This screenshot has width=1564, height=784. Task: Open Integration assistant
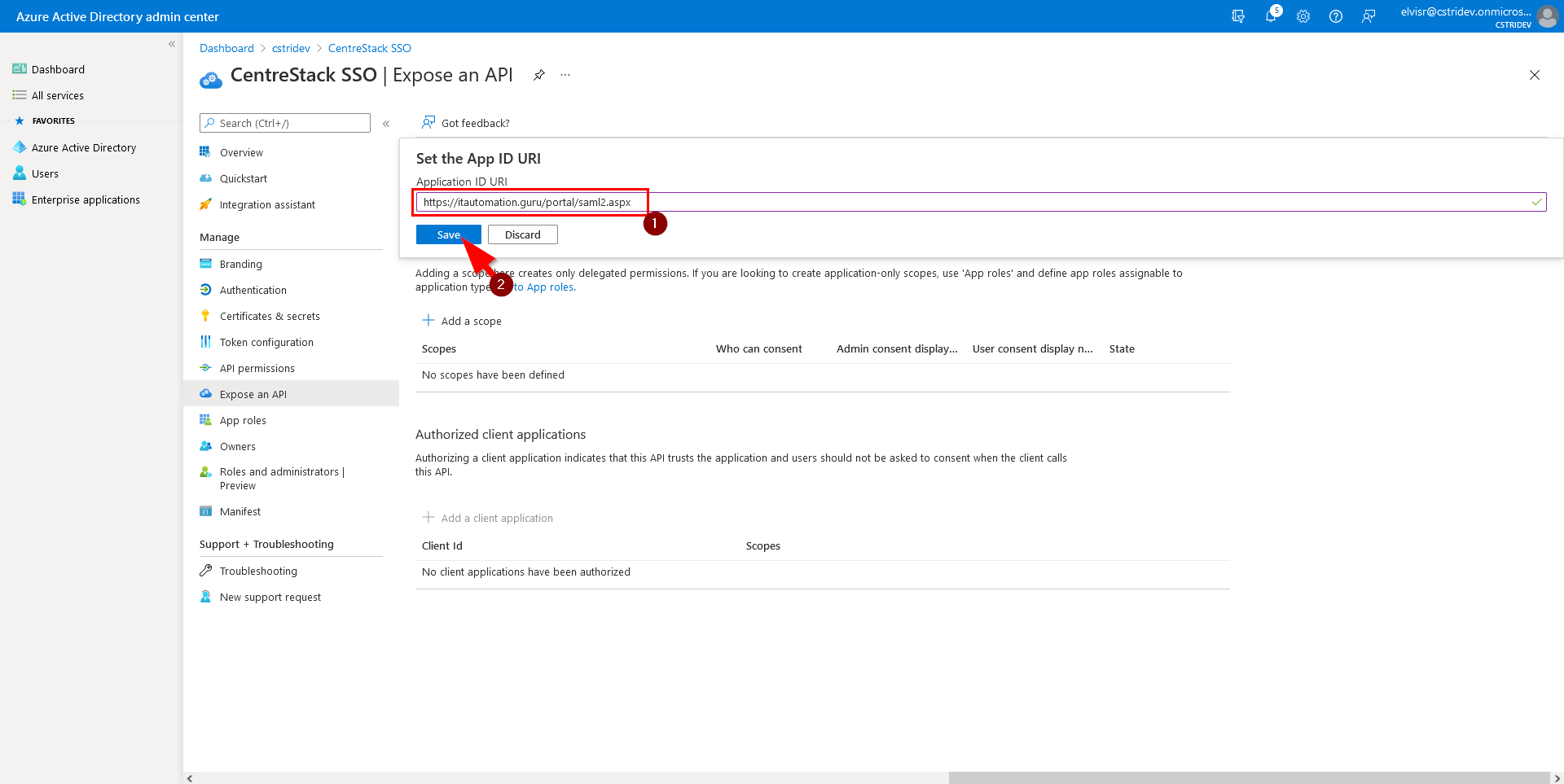click(267, 204)
